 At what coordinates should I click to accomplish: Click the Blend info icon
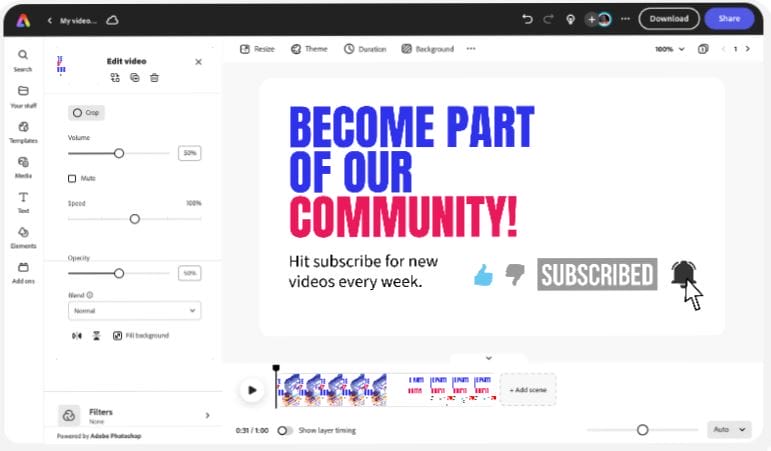90,295
